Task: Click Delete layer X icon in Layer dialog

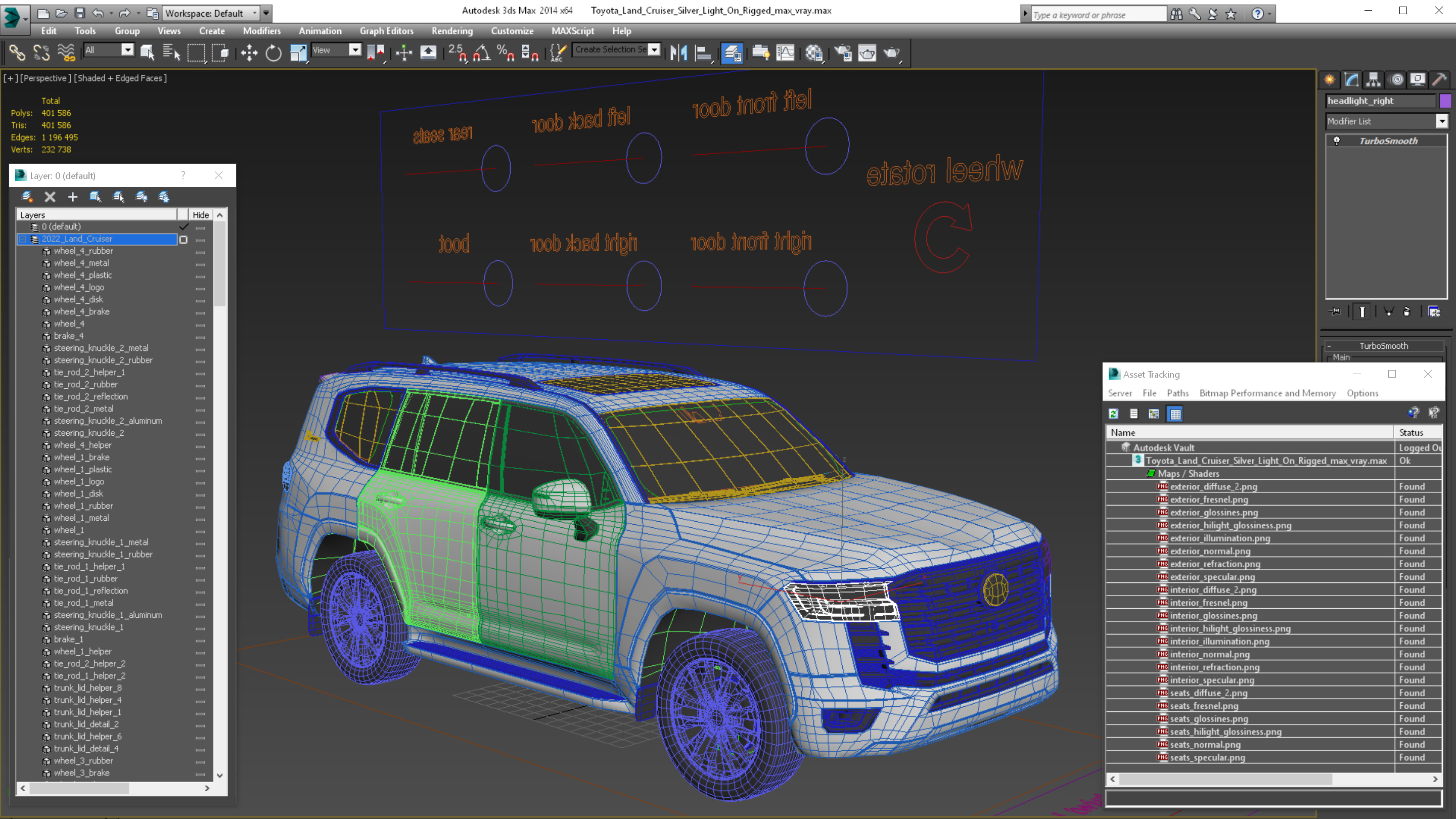Action: (50, 197)
